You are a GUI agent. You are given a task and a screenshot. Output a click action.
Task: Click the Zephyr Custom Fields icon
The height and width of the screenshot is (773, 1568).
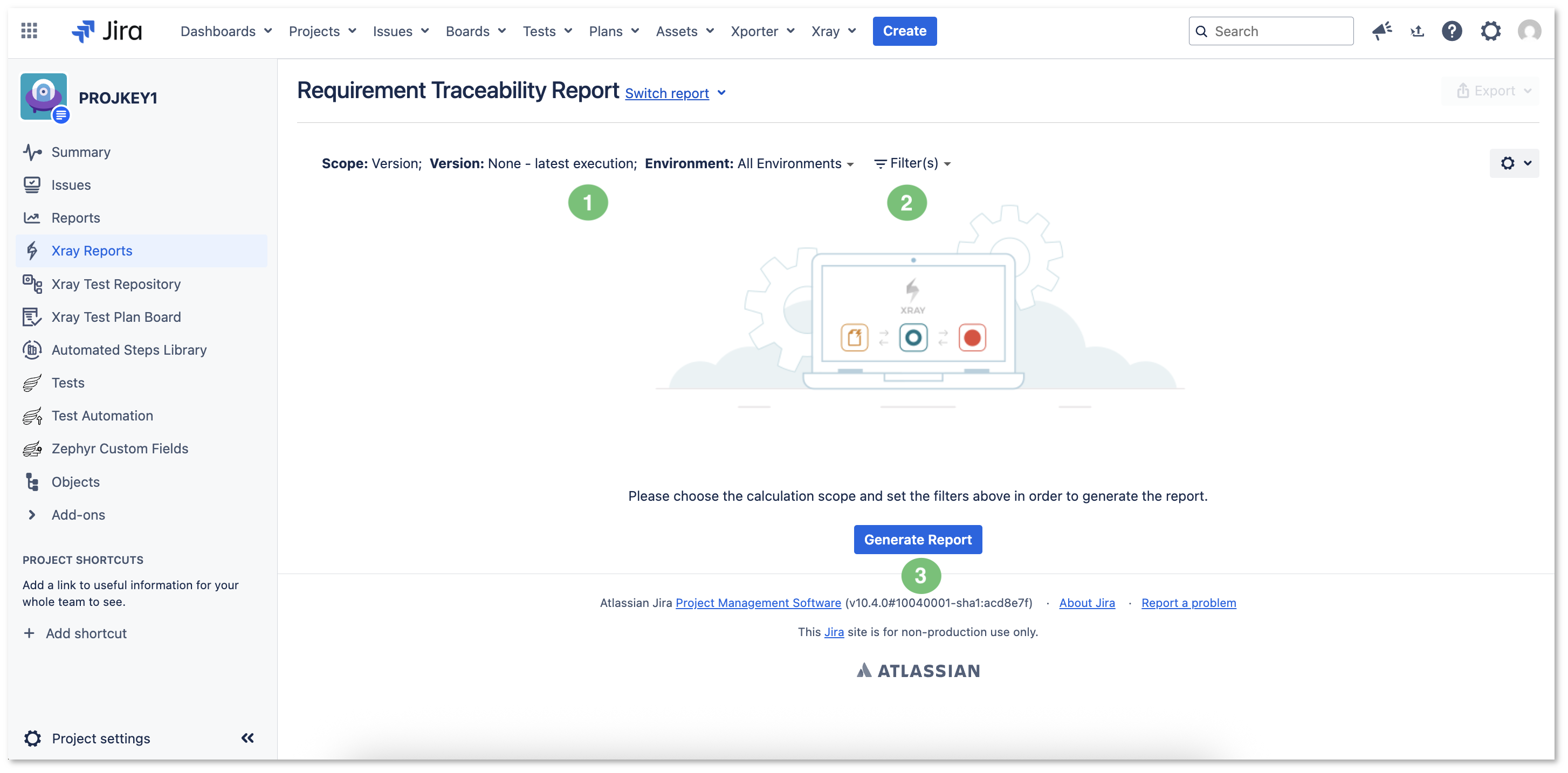(32, 448)
